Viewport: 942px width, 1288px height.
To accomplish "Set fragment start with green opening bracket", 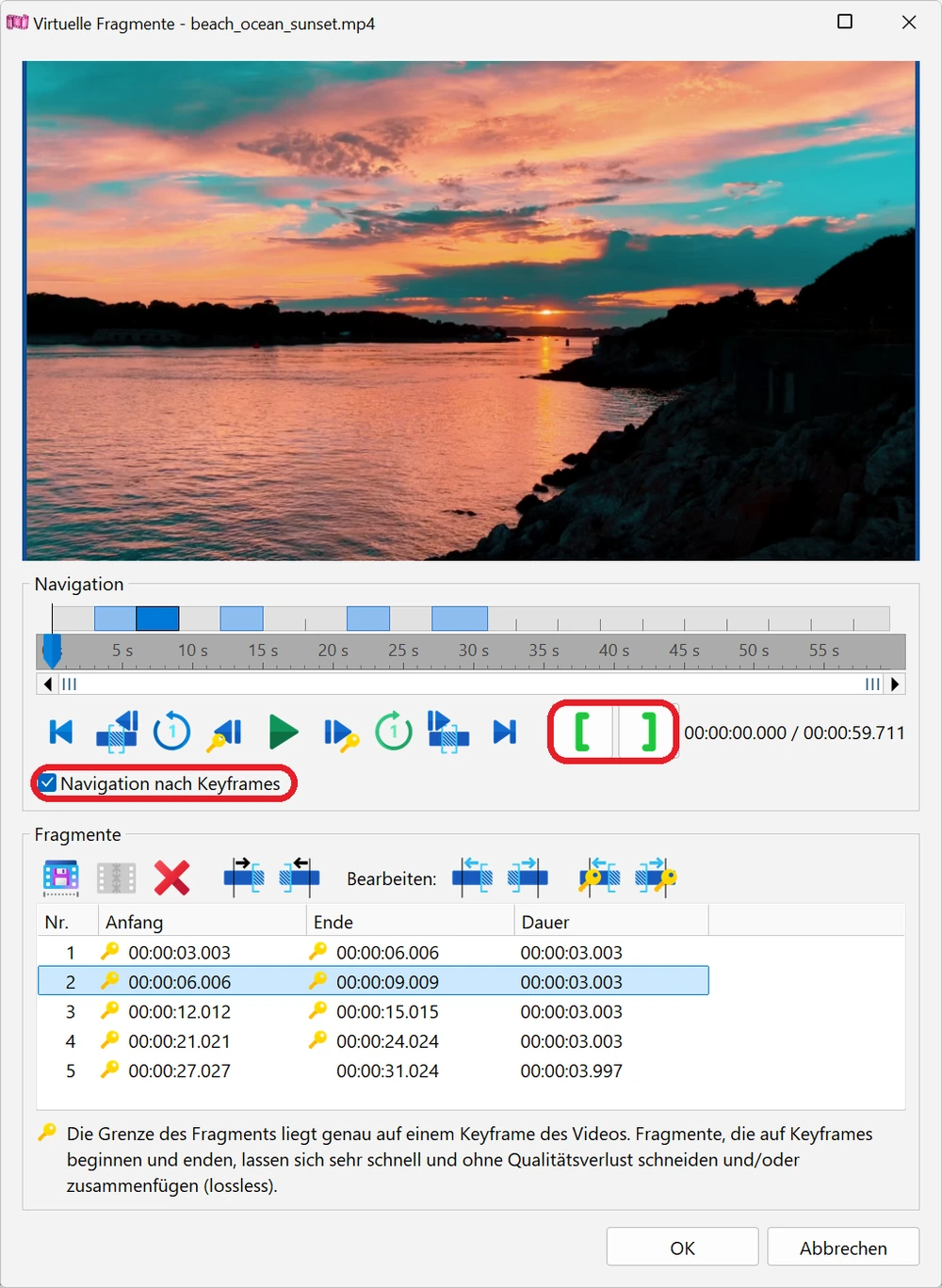I will 582,732.
